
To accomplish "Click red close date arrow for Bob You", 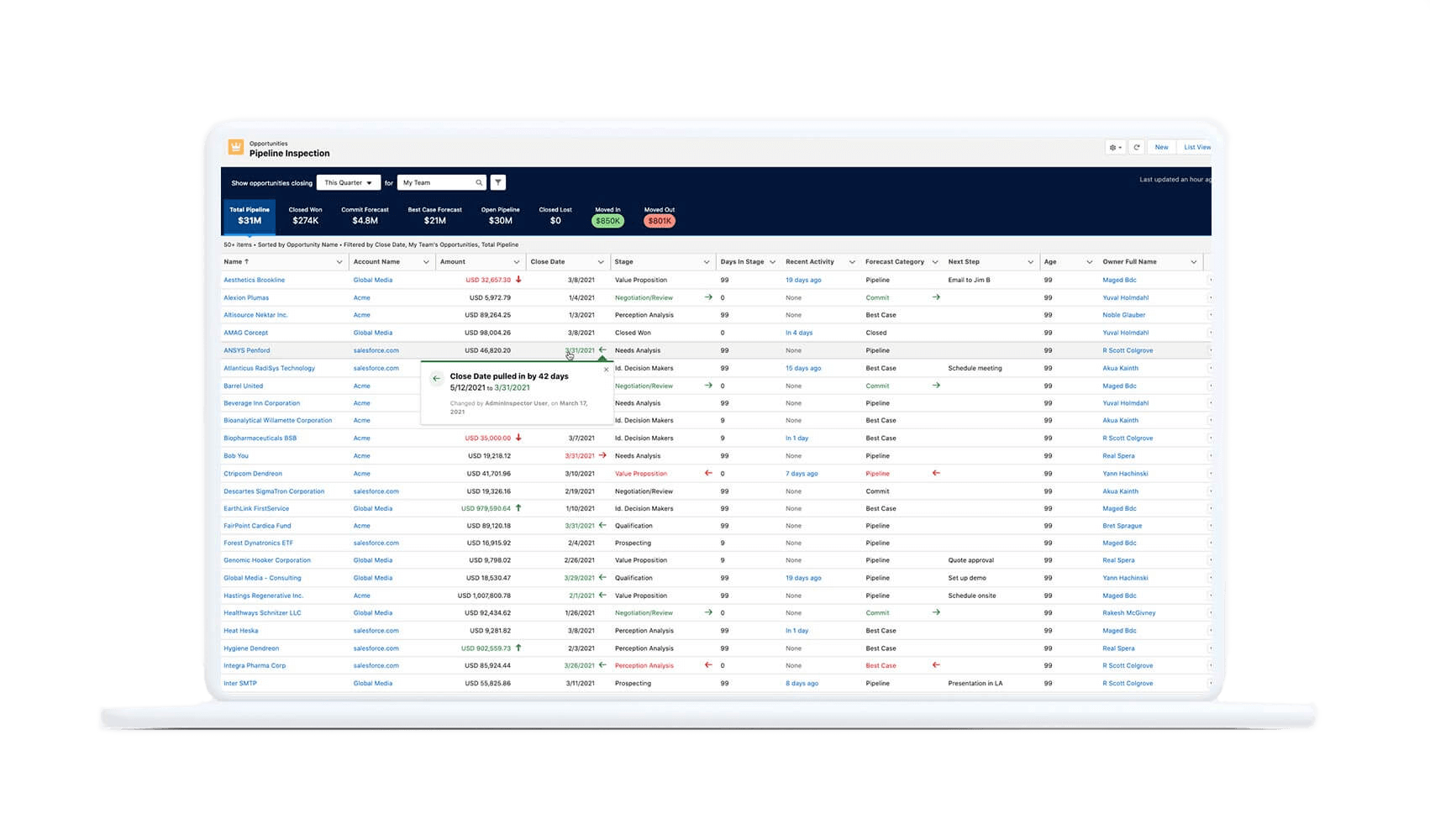I will [x=602, y=455].
